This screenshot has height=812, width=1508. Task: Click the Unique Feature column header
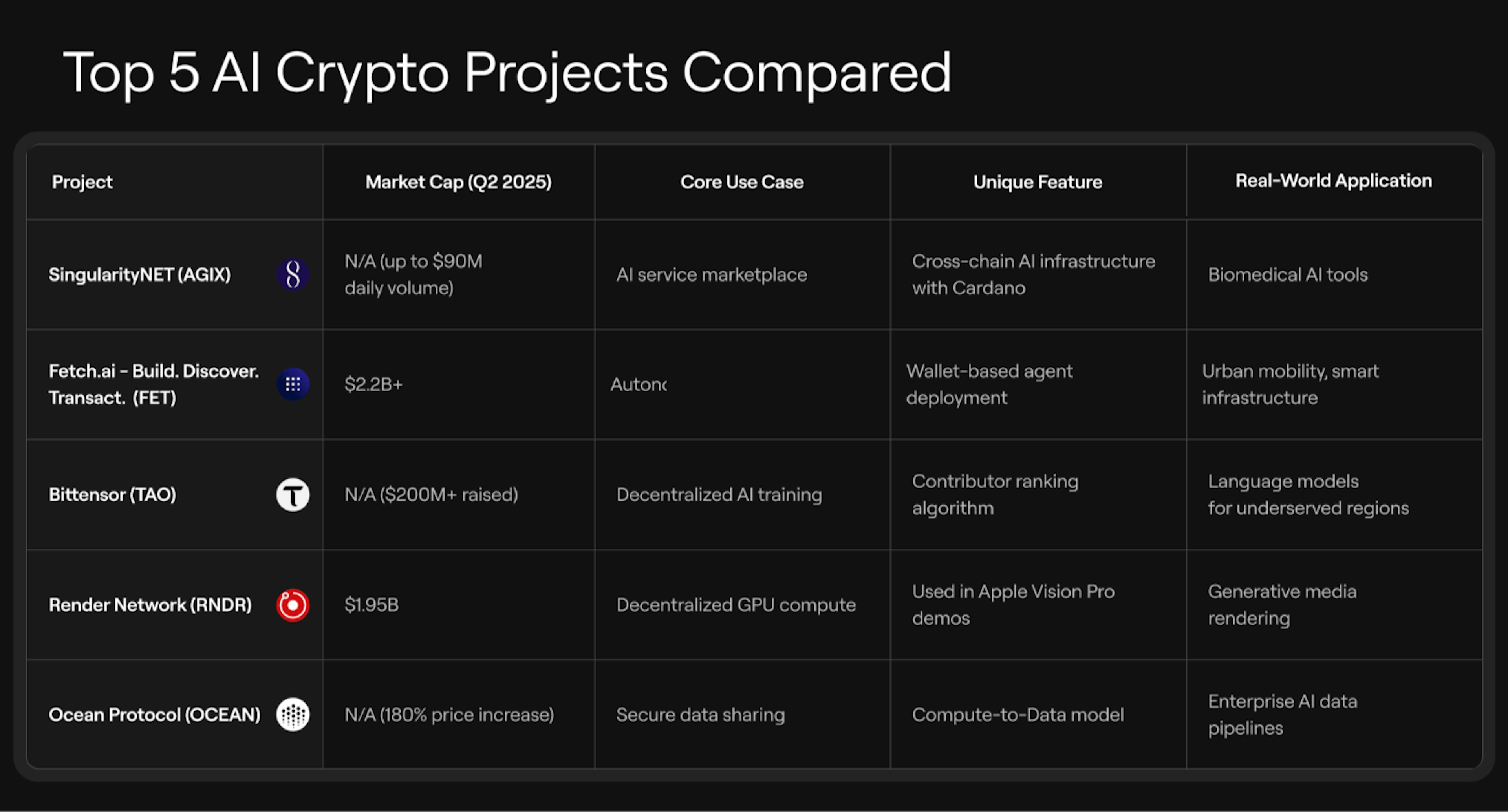1037,182
